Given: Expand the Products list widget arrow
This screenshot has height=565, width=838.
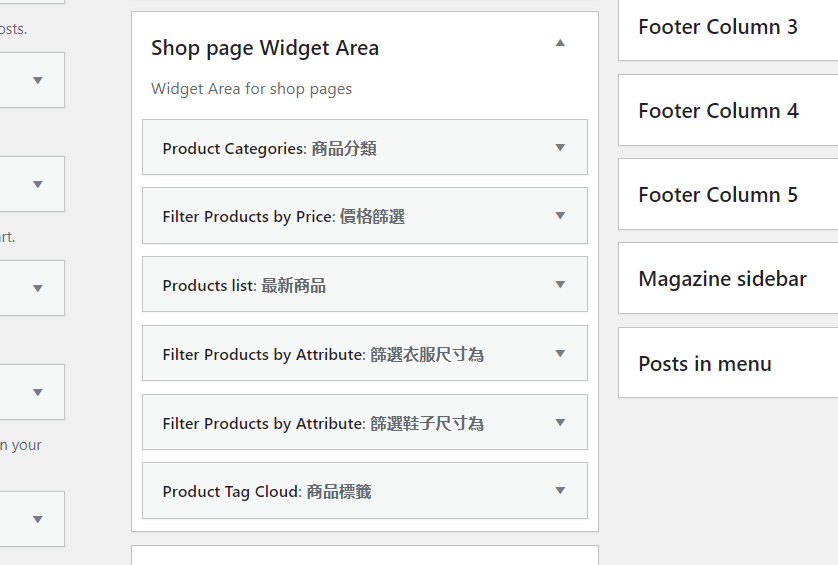Looking at the screenshot, I should (560, 285).
